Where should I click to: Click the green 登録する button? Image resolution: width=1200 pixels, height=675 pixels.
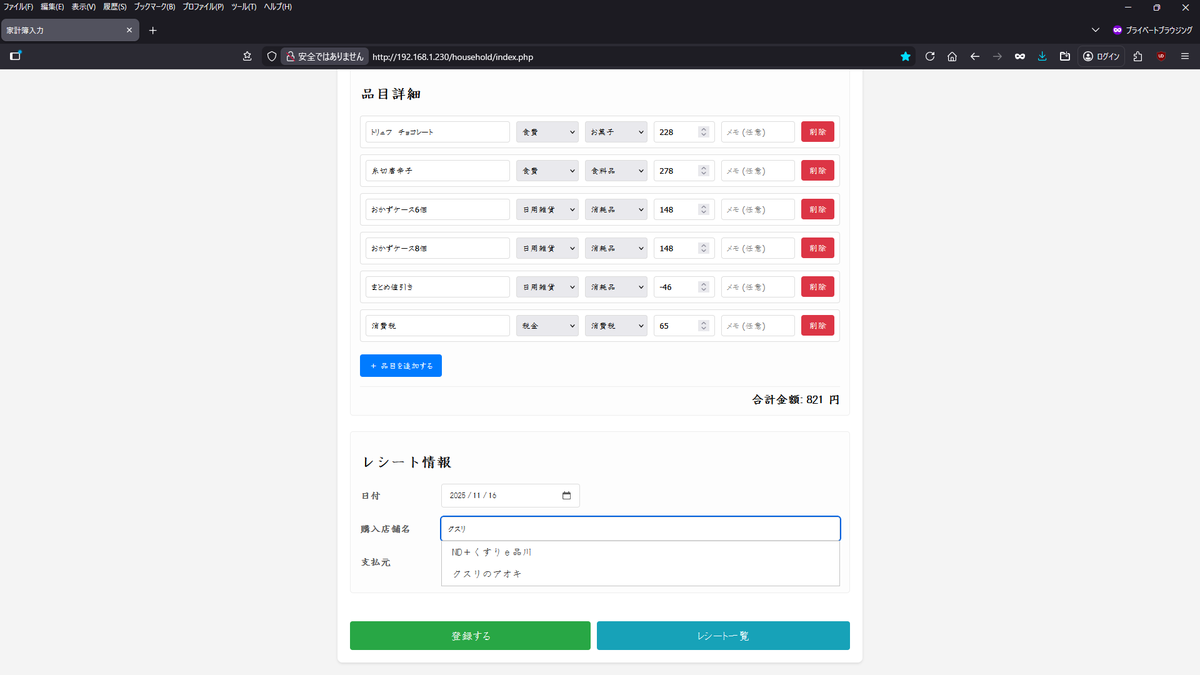tap(470, 636)
